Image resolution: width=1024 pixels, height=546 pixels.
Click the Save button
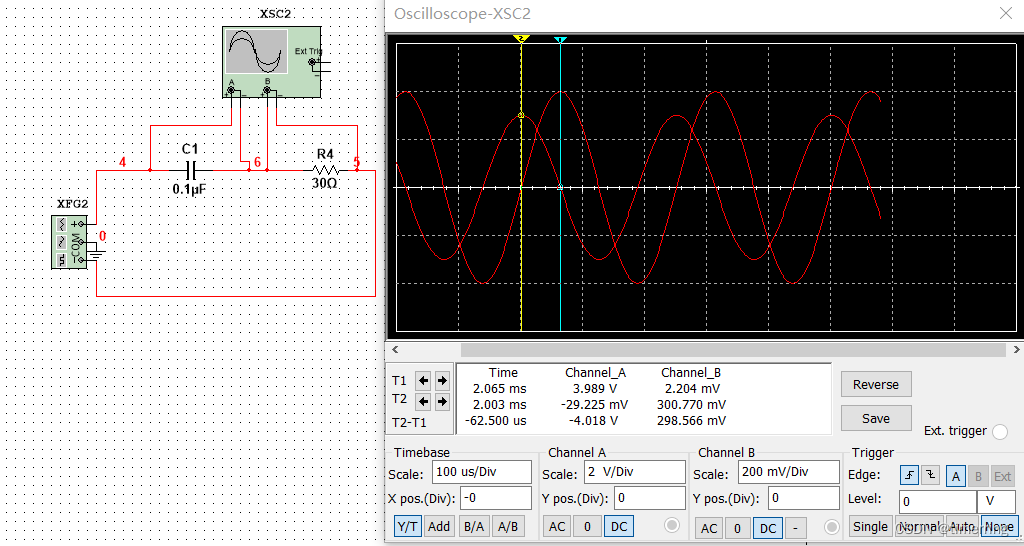(x=876, y=418)
